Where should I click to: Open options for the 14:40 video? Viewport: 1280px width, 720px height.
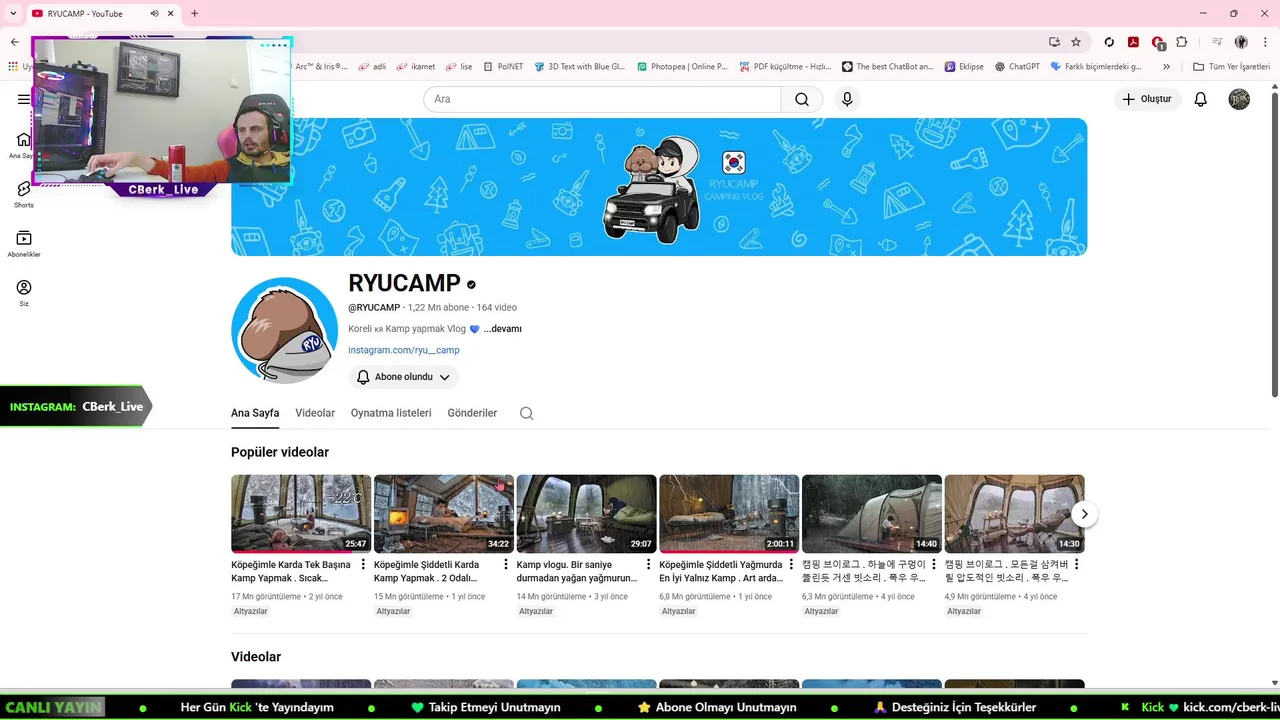[x=934, y=565]
